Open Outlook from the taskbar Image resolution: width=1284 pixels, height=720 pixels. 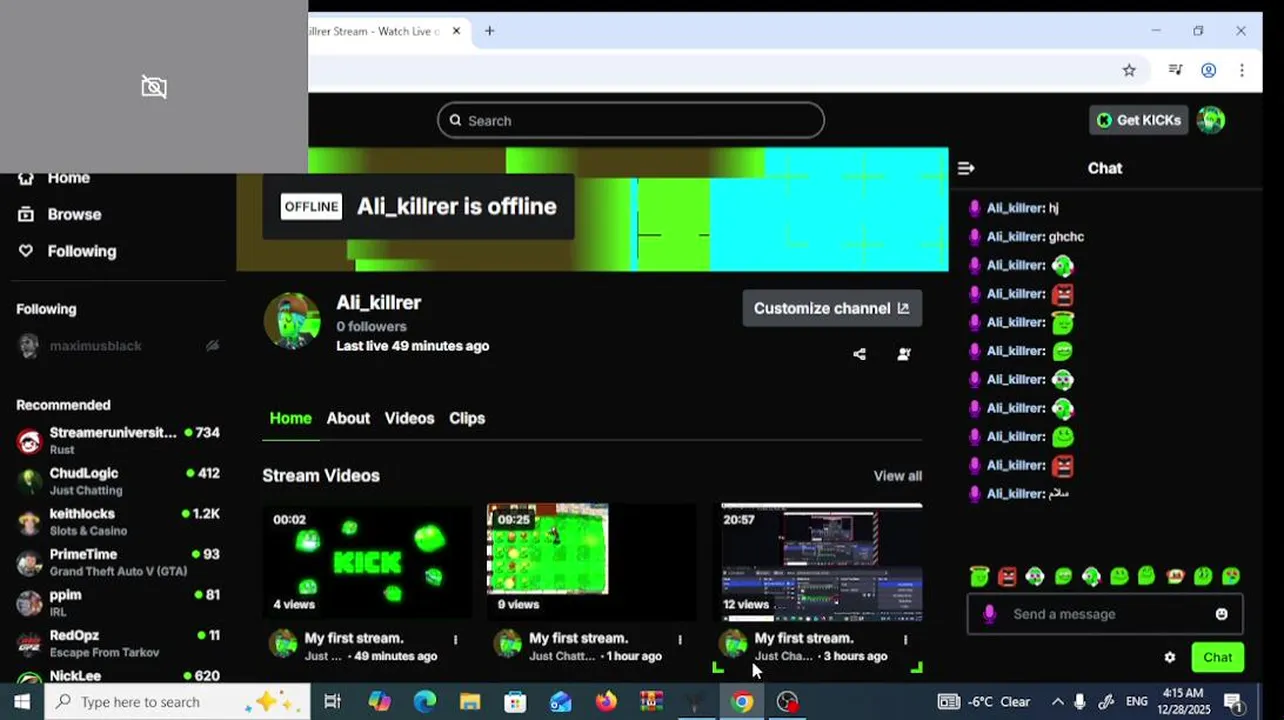[561, 702]
